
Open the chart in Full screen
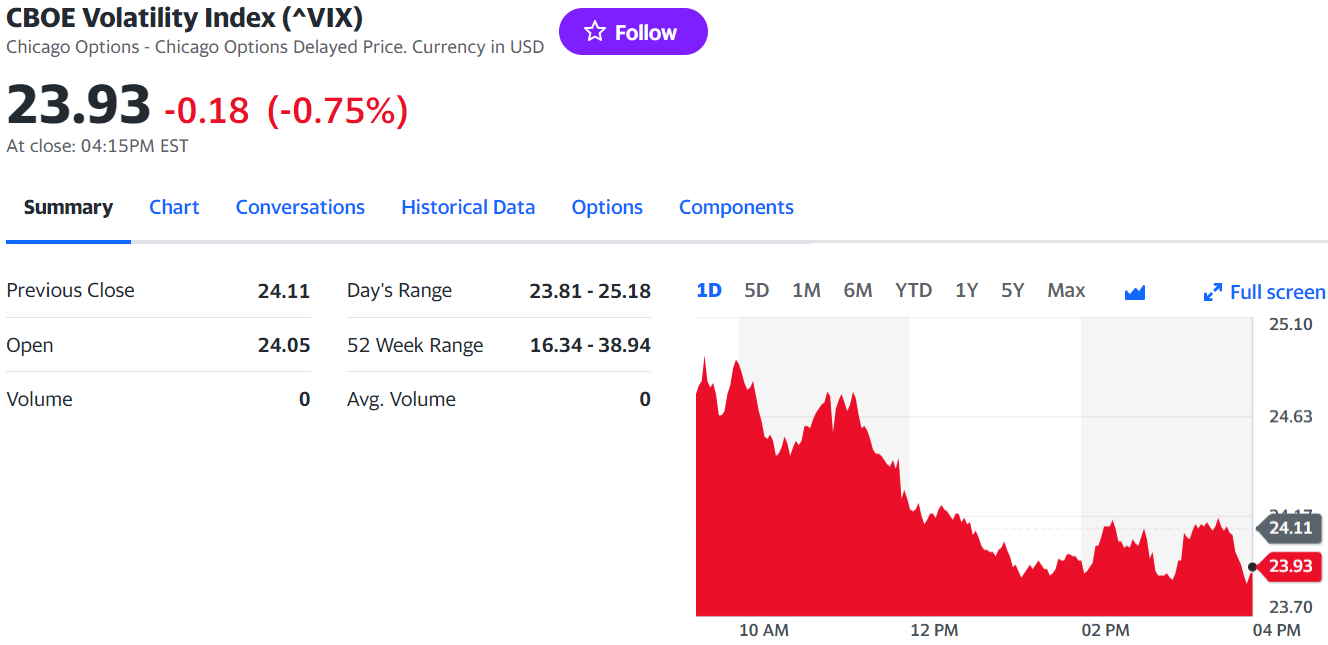tap(1264, 292)
